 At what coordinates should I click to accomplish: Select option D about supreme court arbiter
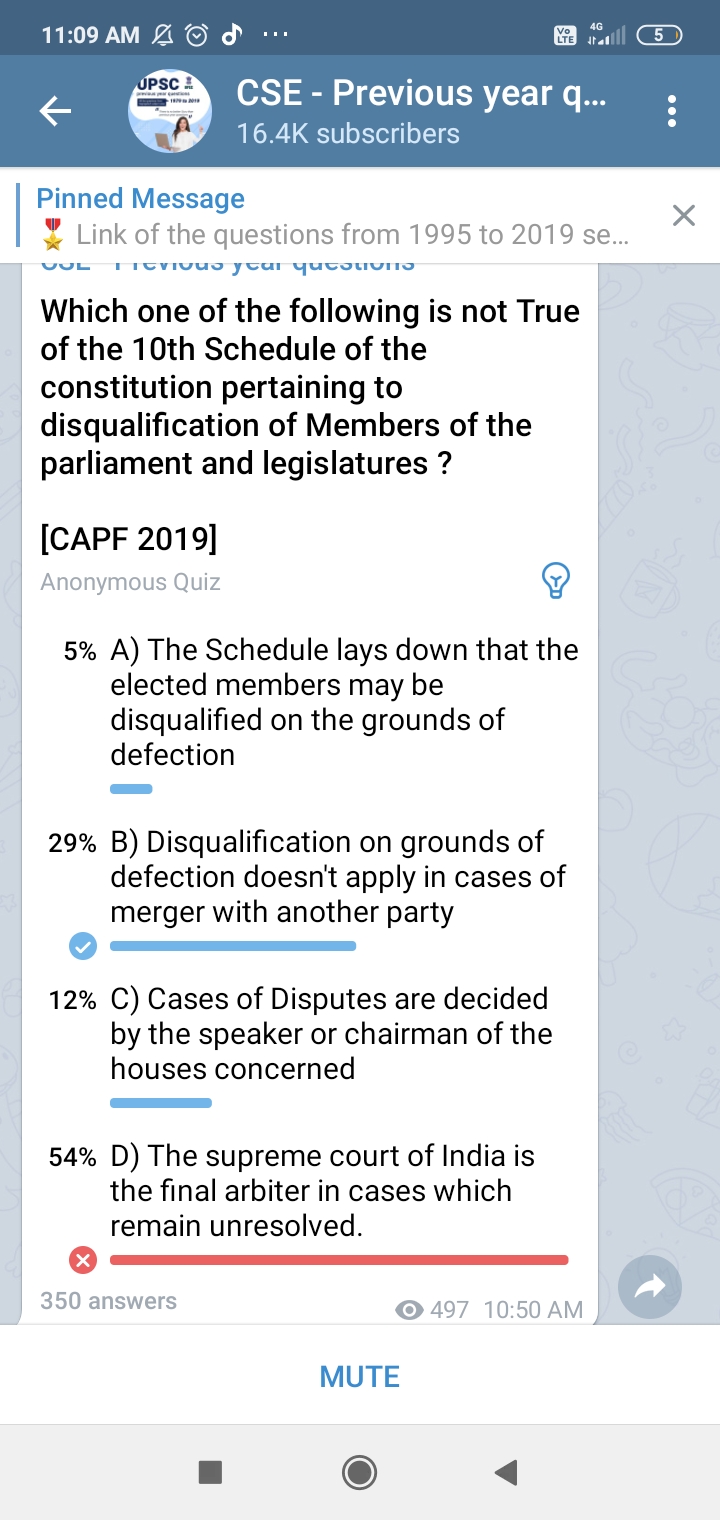click(x=322, y=1191)
